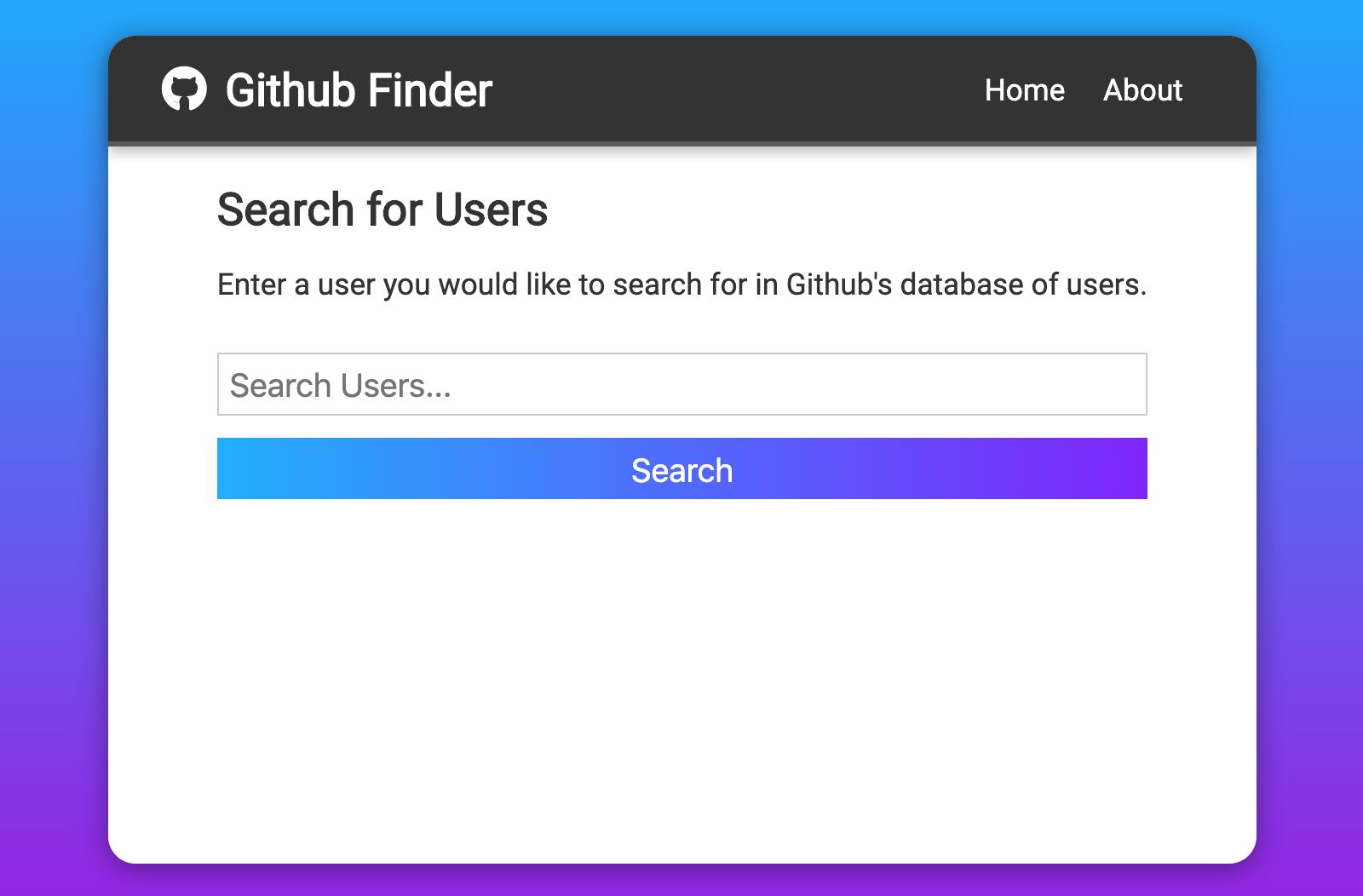
Task: Select the octocat icon in the navbar
Action: [x=184, y=89]
